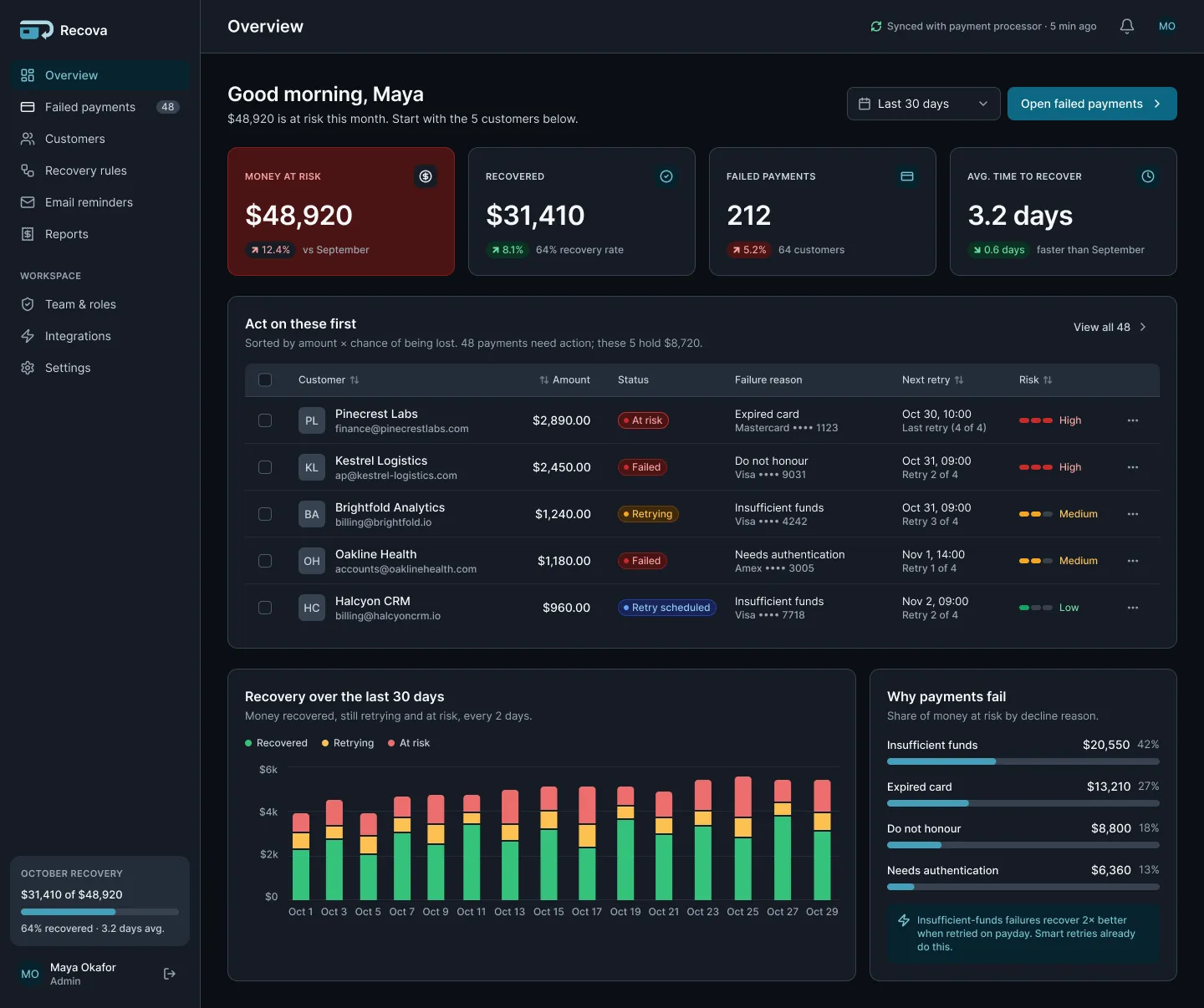Image resolution: width=1204 pixels, height=1008 pixels.
Task: Sort table by Amount column
Action: click(564, 380)
